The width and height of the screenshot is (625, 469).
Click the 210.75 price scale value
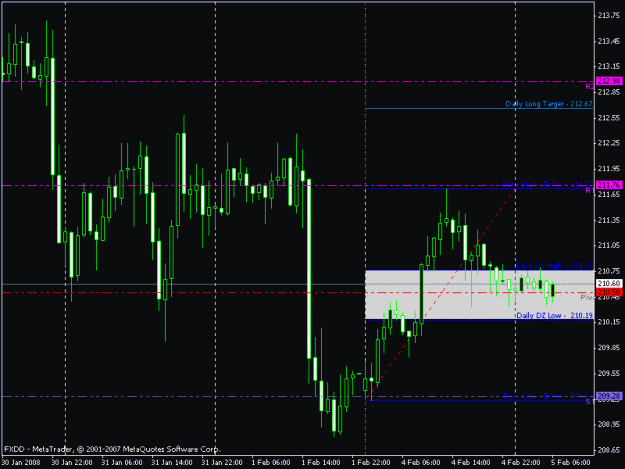(609, 271)
